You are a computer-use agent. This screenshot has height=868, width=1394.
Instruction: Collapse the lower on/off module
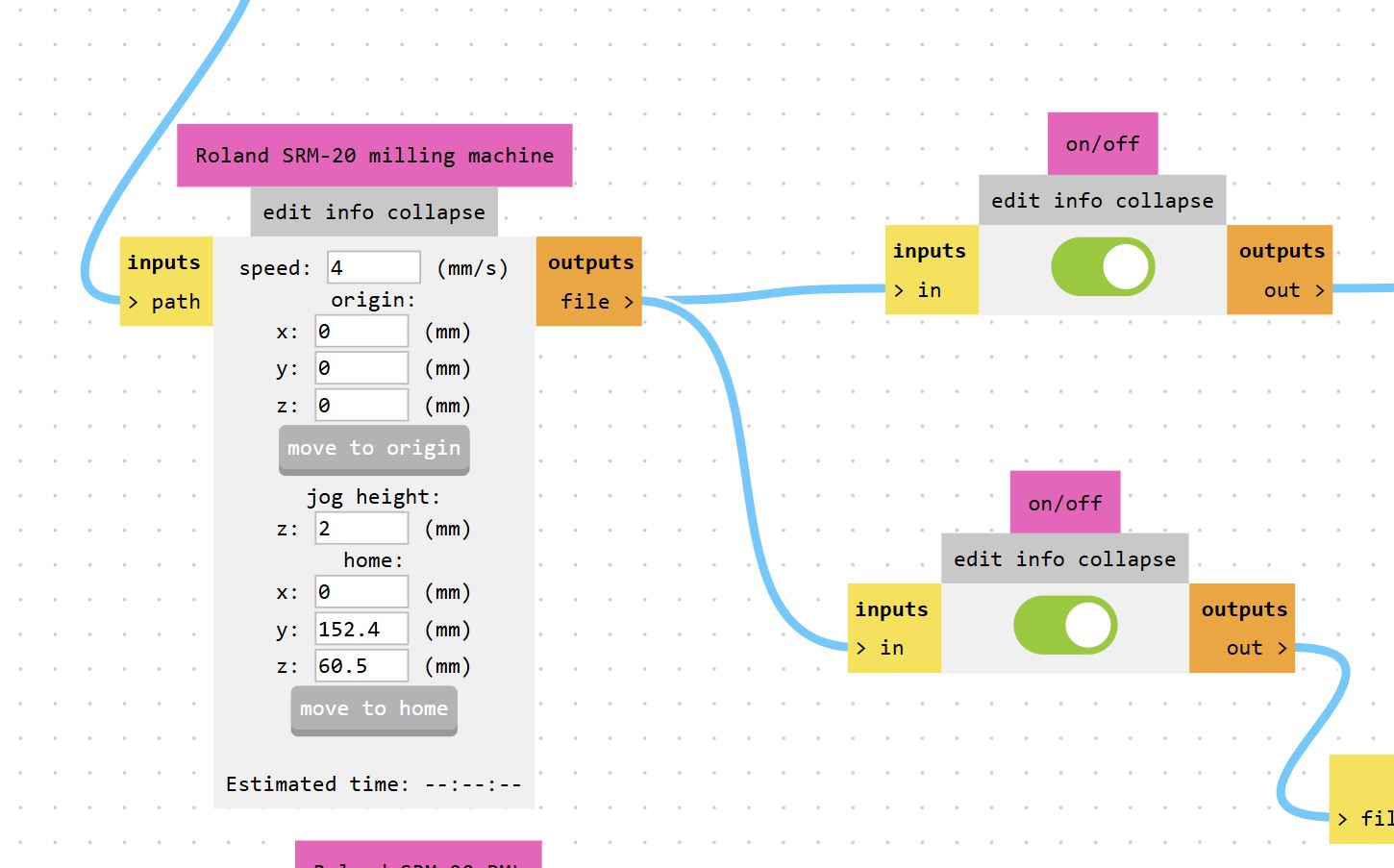tap(1127, 559)
